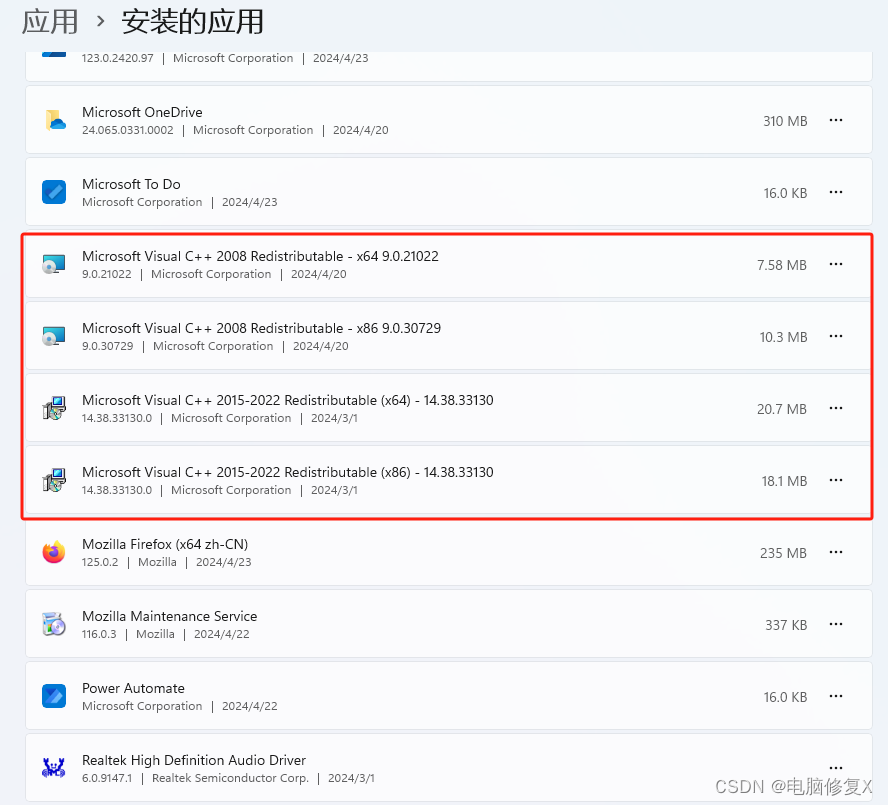This screenshot has height=805, width=888.
Task: Click the 16.0 KB size of Power Automate
Action: click(785, 696)
